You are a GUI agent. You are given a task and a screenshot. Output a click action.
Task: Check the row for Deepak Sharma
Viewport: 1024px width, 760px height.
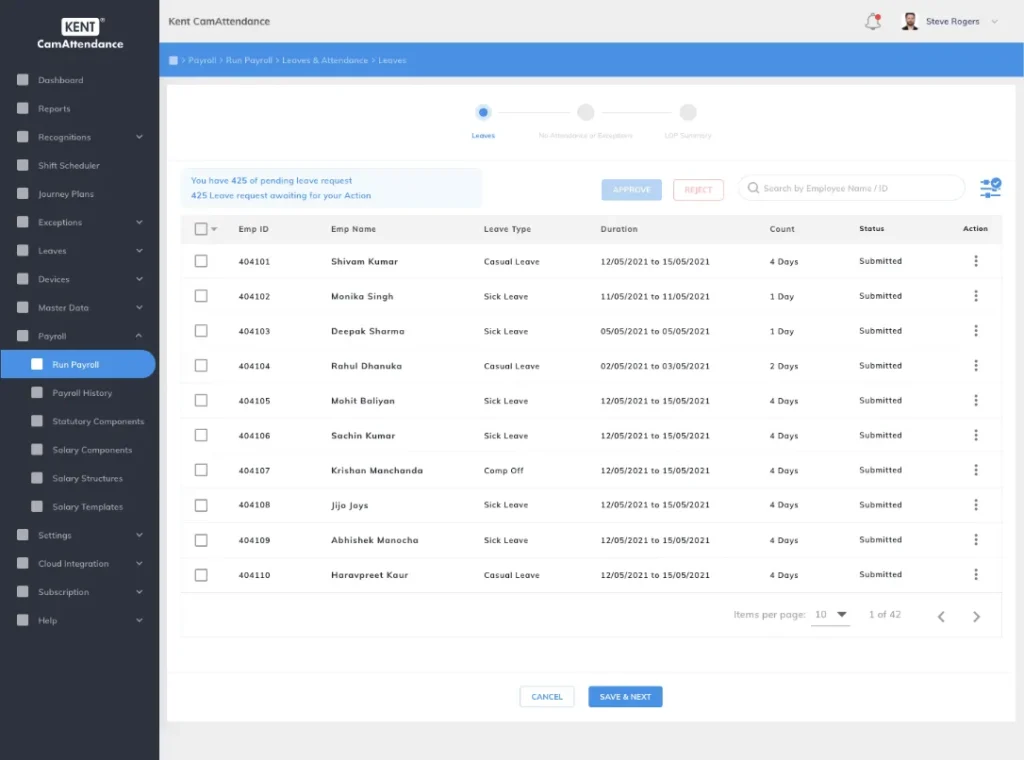coord(201,331)
